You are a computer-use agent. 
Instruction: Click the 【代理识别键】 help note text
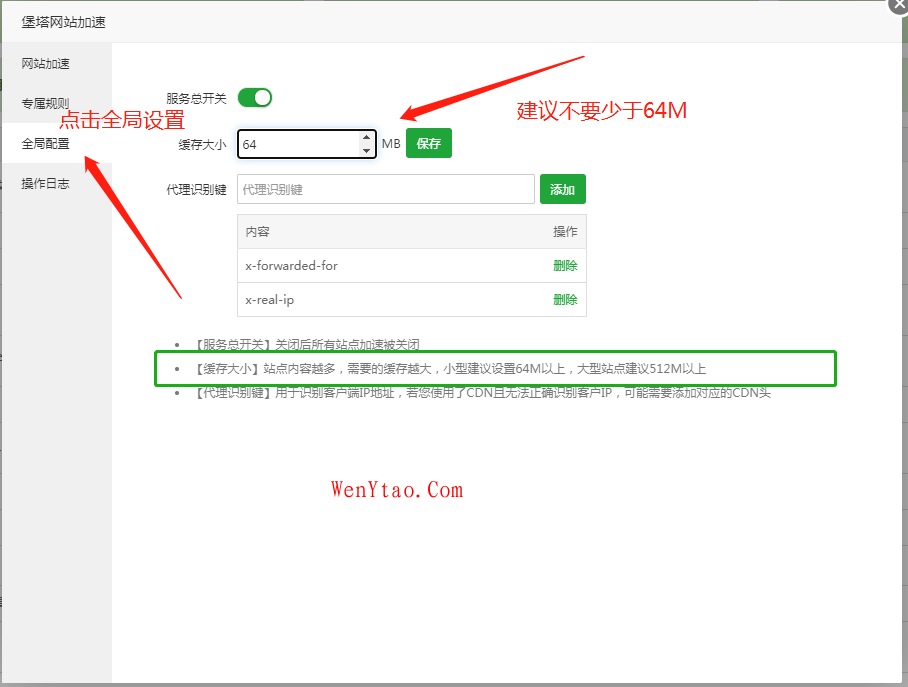pos(482,393)
